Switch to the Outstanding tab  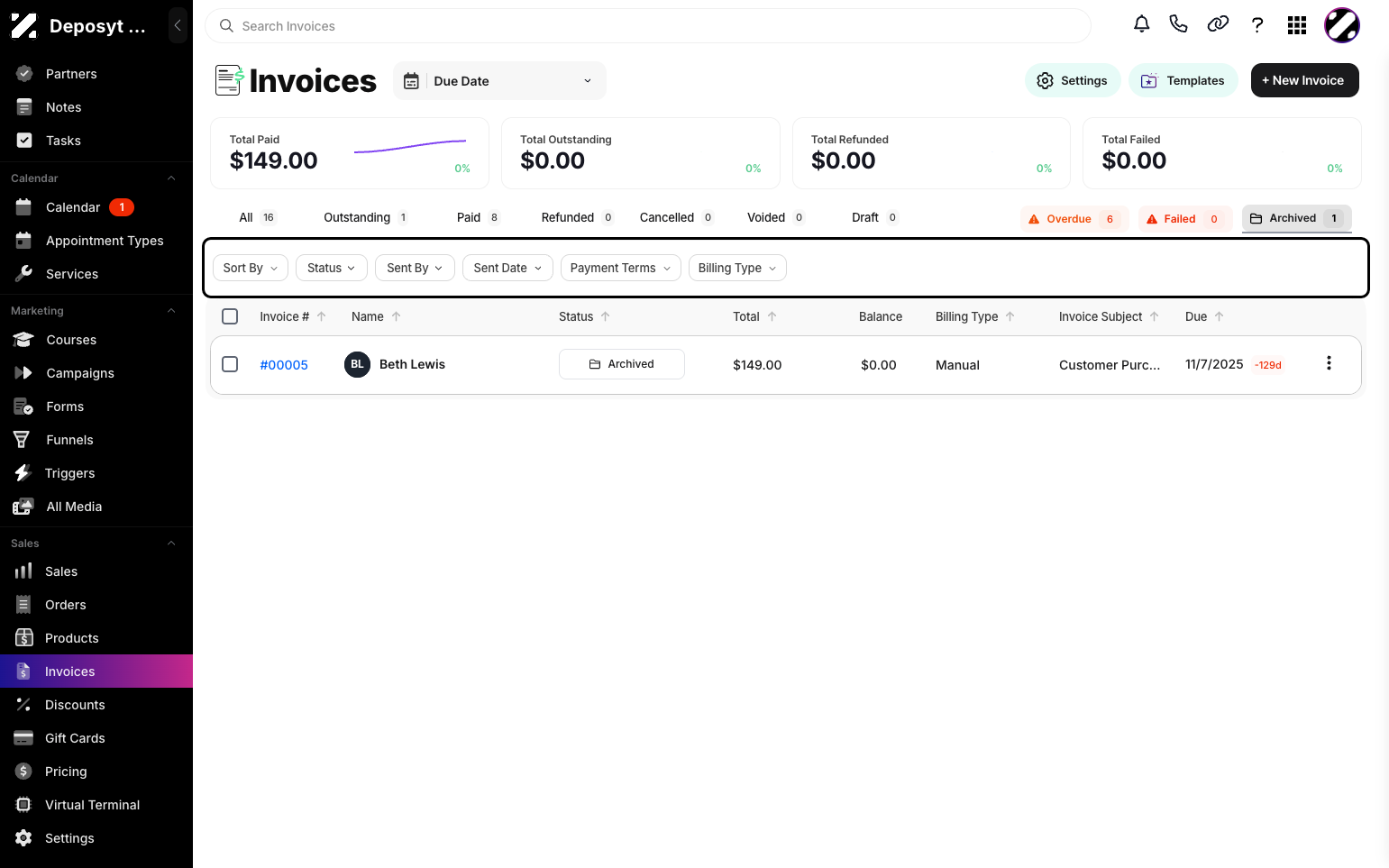[x=365, y=217]
